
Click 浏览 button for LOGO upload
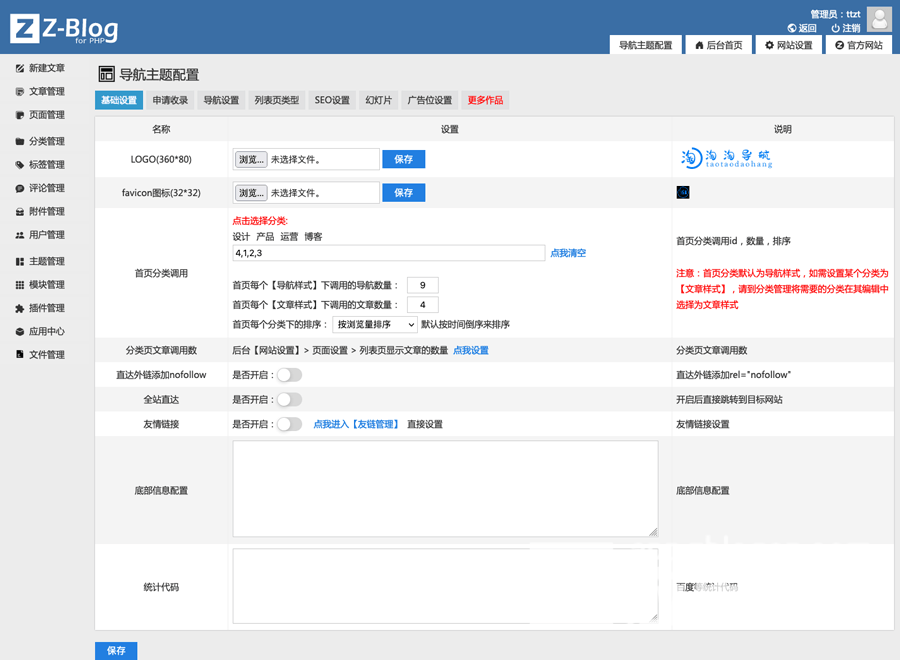251,159
